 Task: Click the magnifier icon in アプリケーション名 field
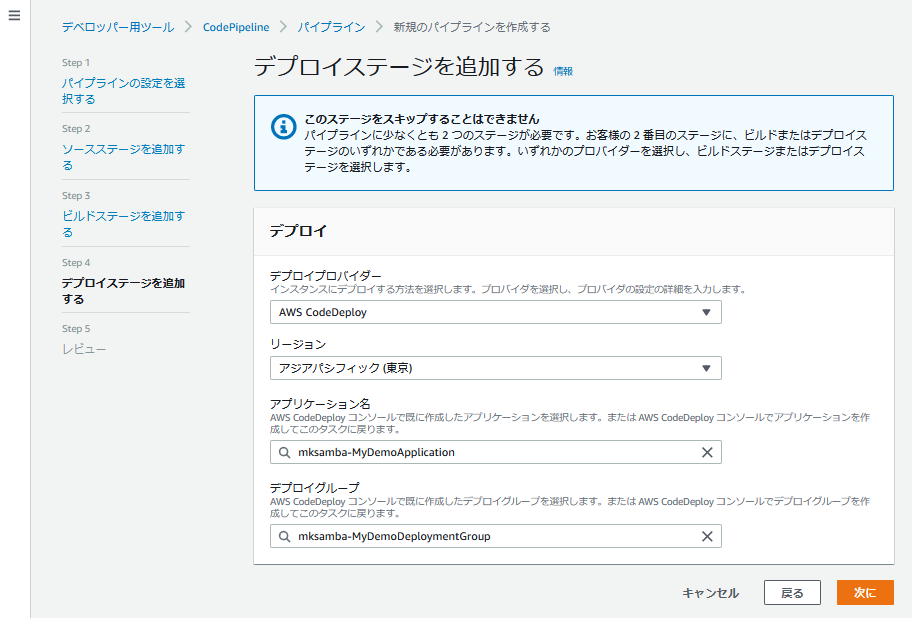284,452
